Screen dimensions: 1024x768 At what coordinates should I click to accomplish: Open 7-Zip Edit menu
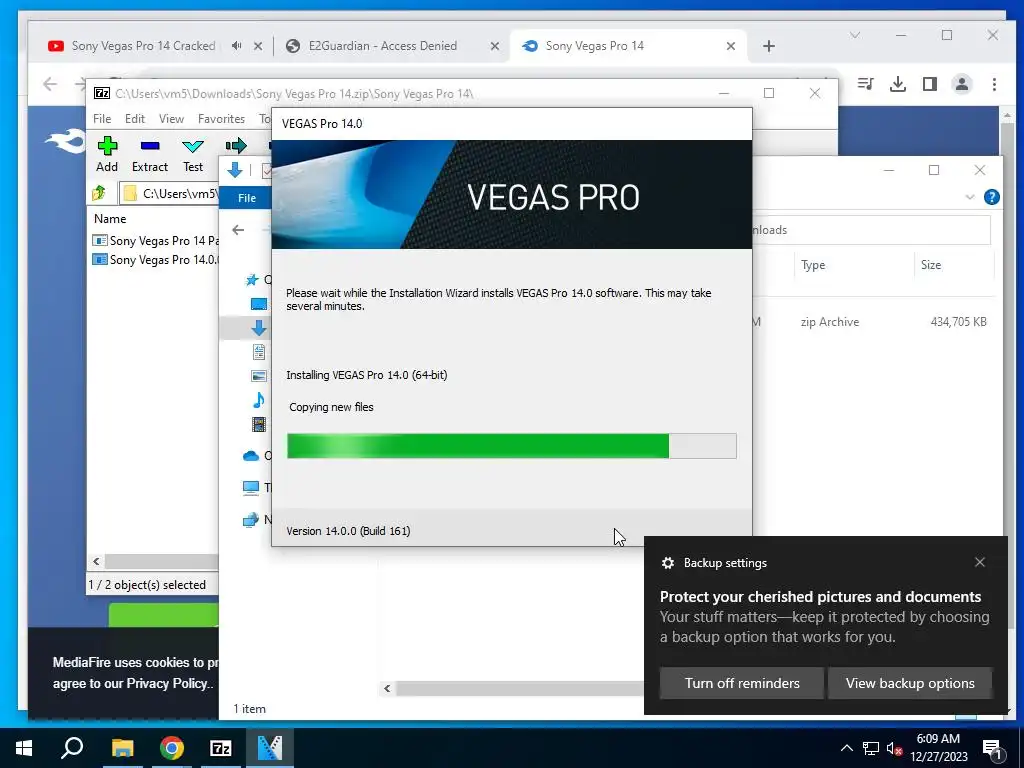(x=135, y=119)
